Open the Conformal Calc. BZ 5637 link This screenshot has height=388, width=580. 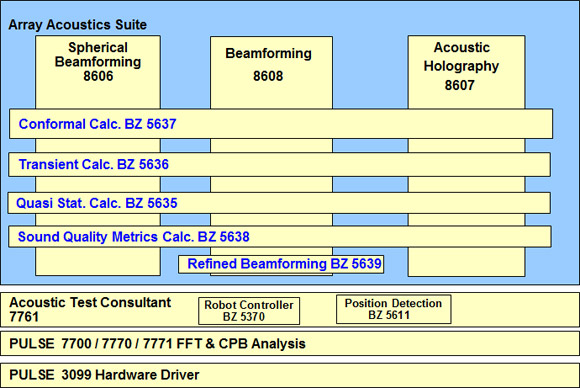click(x=98, y=124)
